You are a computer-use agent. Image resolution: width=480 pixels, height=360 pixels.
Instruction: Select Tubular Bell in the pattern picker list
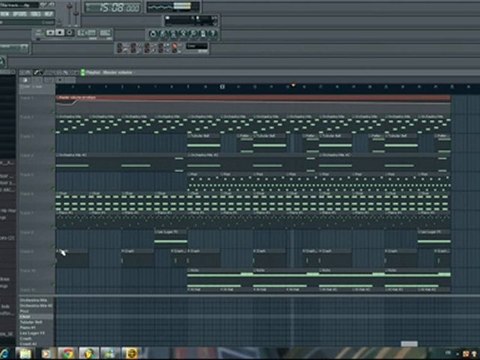coord(31,322)
